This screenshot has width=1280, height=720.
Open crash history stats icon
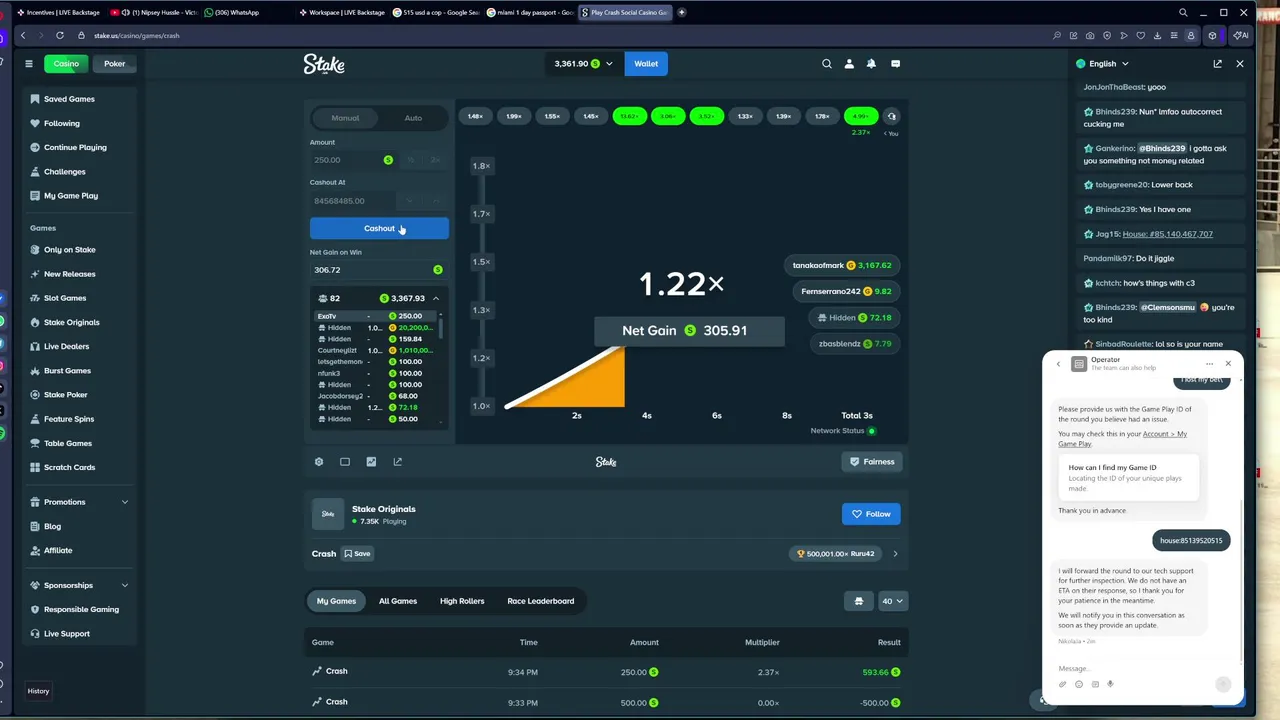pos(892,116)
